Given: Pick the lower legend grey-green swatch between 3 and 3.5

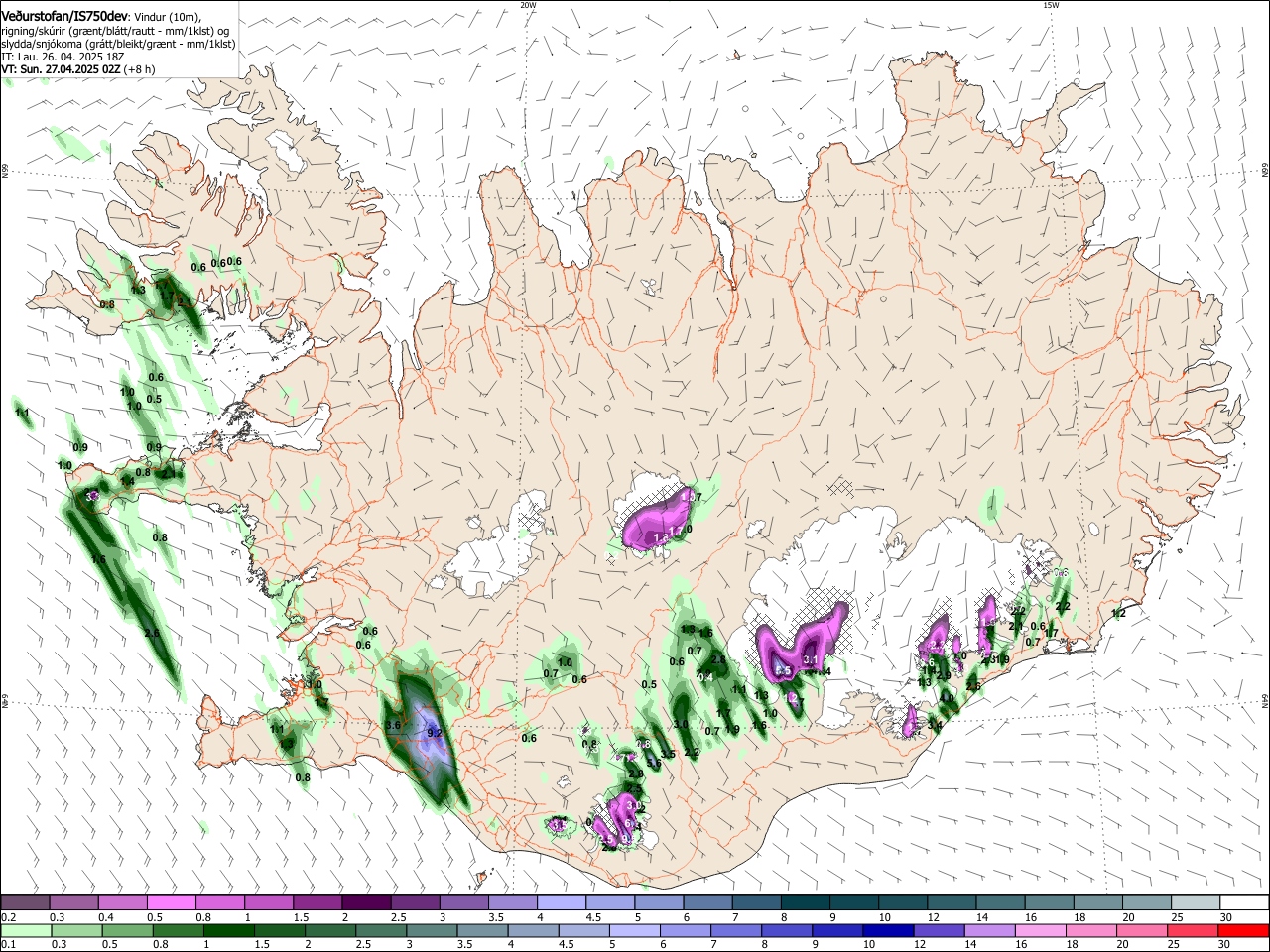Looking at the screenshot, I should (432, 930).
